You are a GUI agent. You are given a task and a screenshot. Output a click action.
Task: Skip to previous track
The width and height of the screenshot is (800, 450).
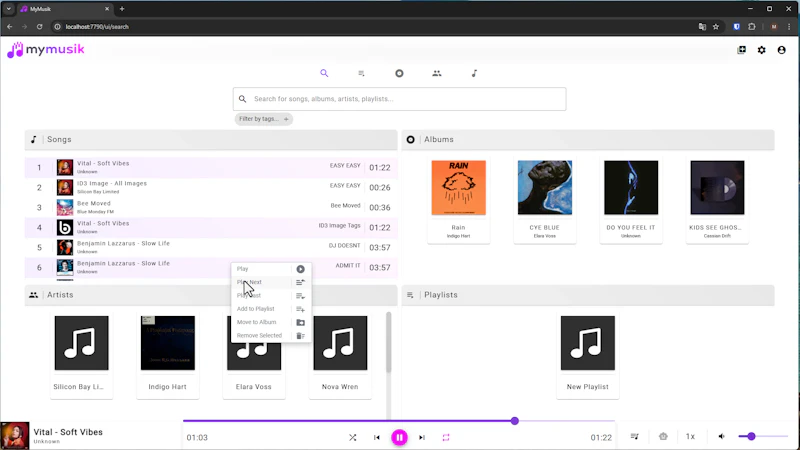(x=377, y=437)
